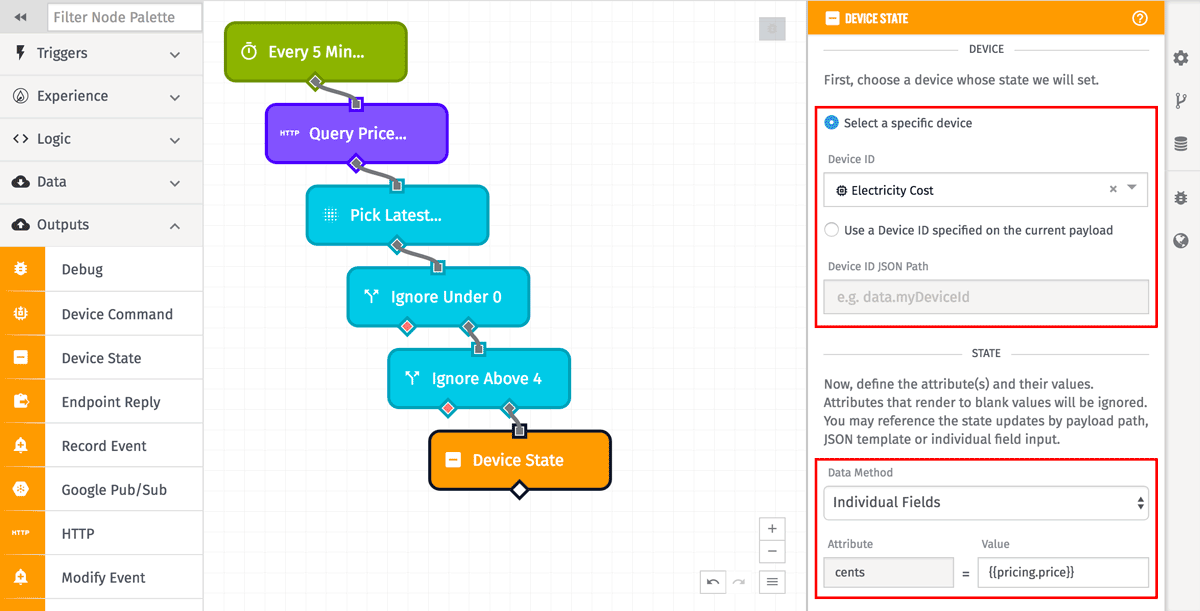Click the Modify Event palette icon
Viewport: 1200px width, 611px height.
click(x=21, y=577)
